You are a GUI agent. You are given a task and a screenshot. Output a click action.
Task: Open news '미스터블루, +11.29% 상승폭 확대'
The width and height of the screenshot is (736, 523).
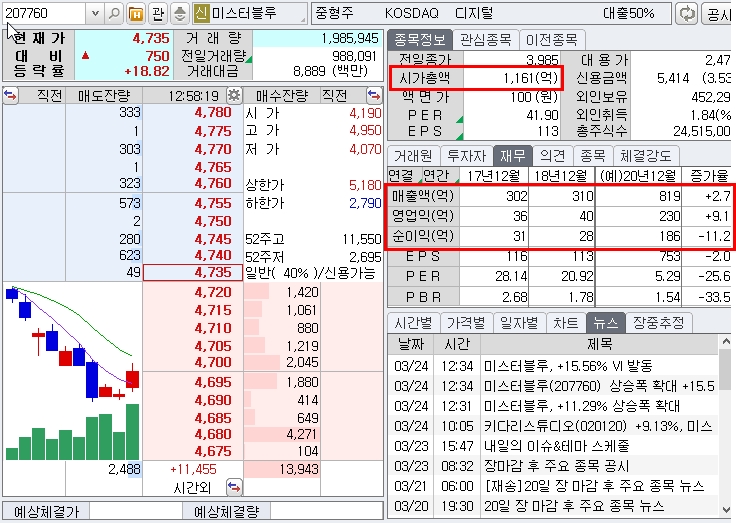point(582,406)
